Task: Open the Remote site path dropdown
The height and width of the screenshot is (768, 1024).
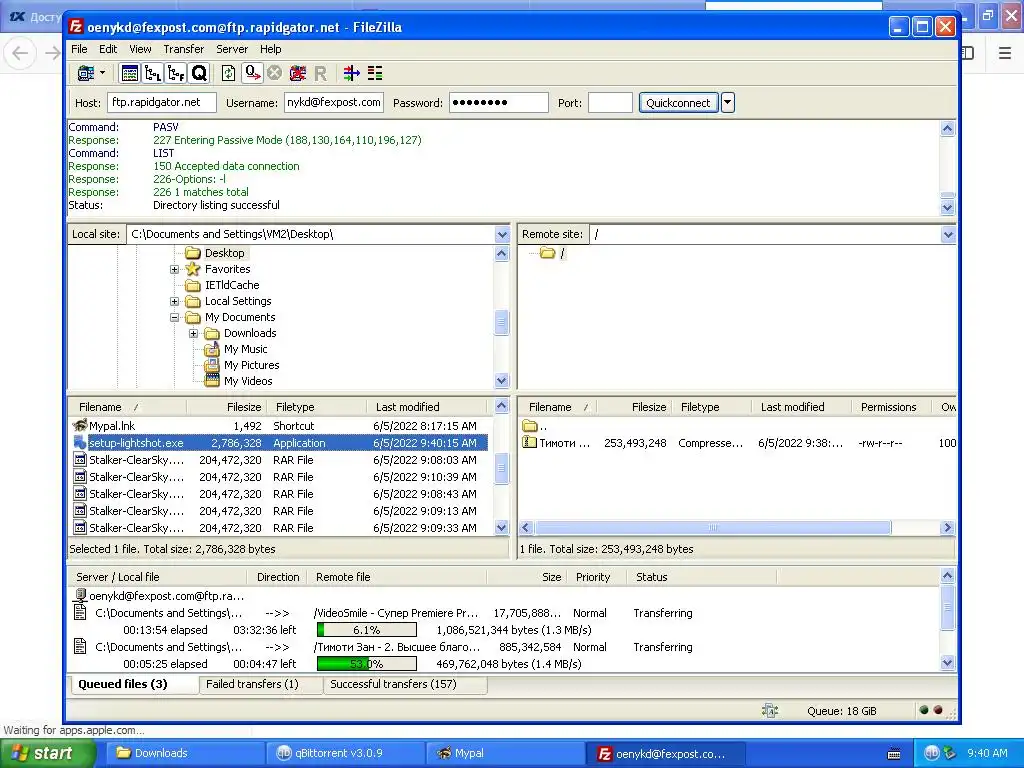Action: (948, 234)
